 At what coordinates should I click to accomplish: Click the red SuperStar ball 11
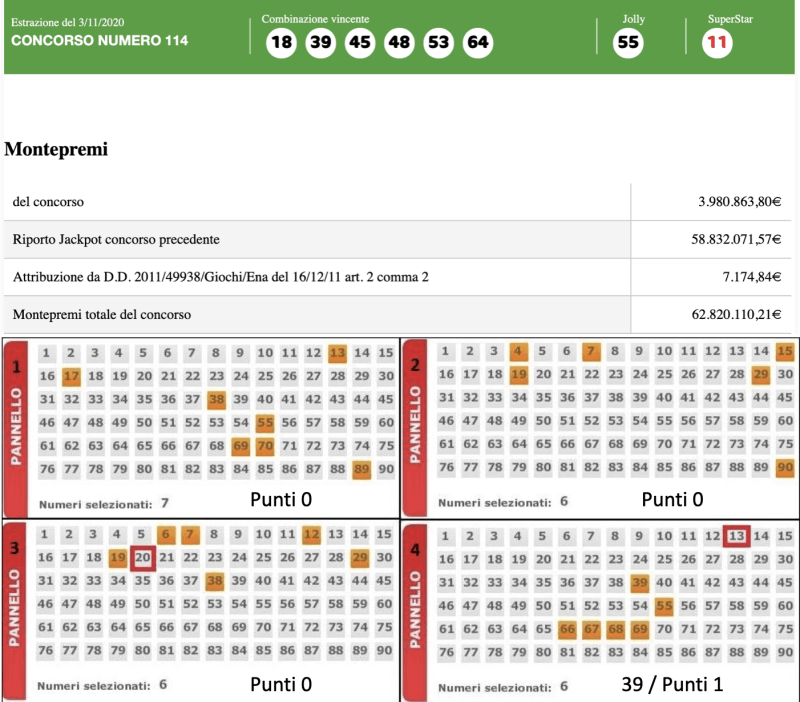716,43
